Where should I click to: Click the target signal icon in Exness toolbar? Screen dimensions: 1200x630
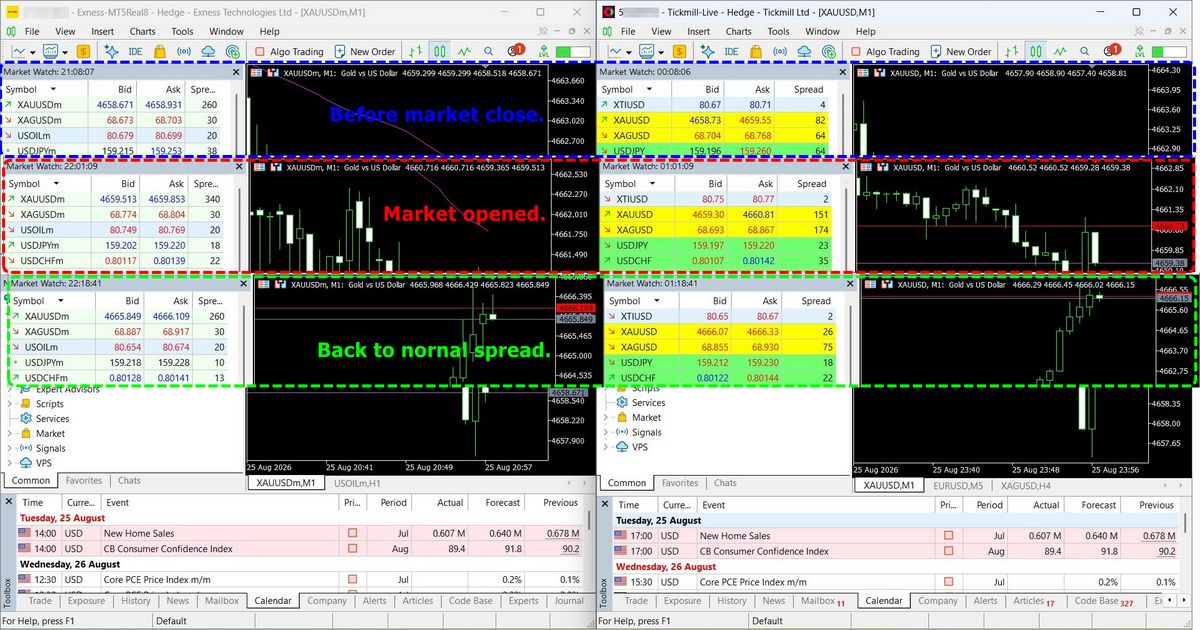233,51
